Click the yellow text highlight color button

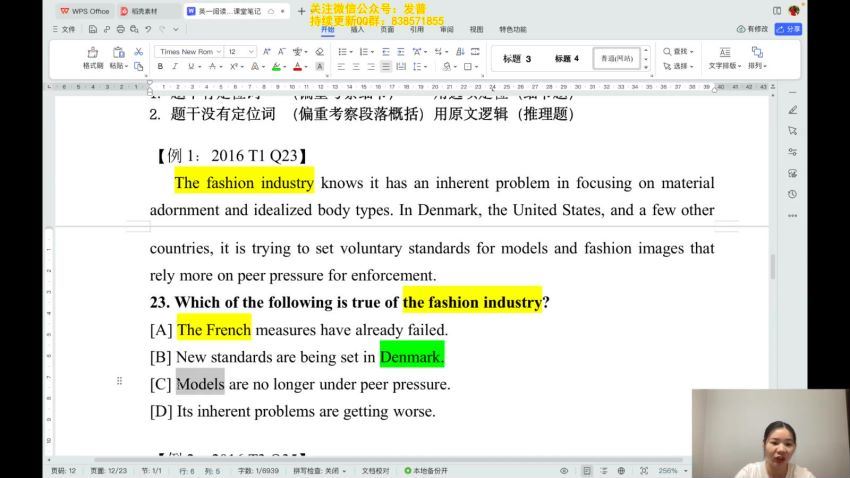278,67
